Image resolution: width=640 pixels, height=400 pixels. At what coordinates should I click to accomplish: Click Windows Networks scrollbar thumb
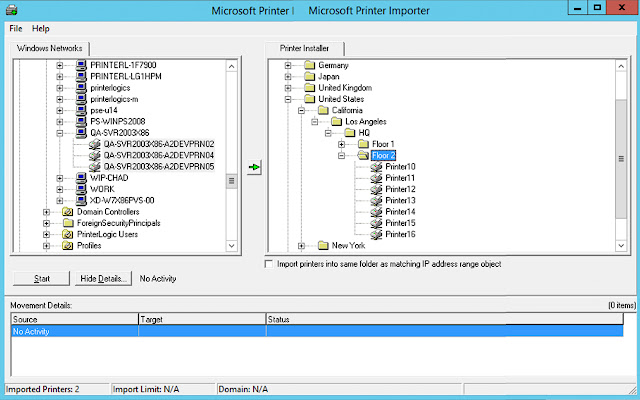231,181
